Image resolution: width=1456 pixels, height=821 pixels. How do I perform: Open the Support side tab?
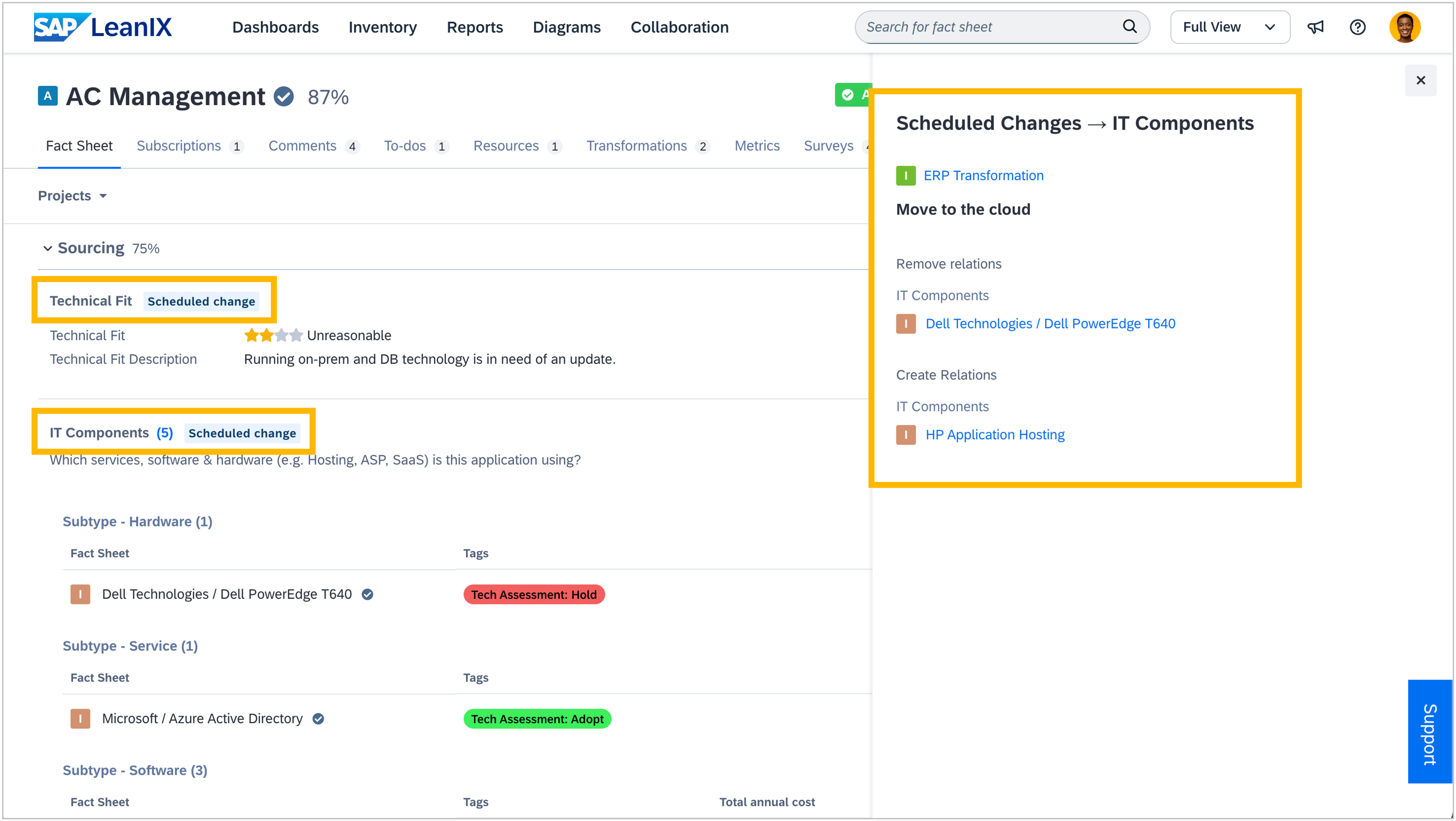click(x=1430, y=732)
